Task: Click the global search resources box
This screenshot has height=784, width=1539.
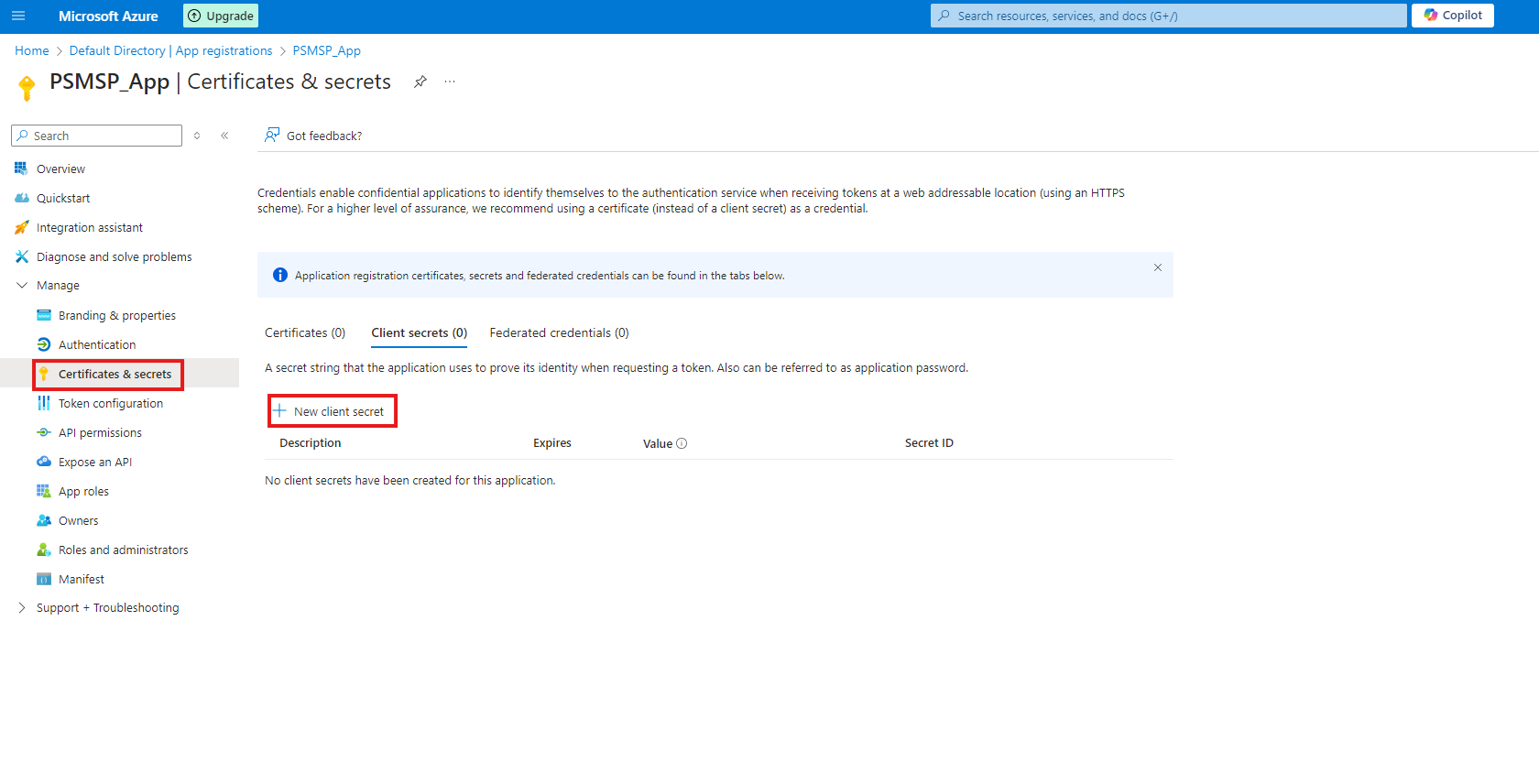Action: (1168, 16)
